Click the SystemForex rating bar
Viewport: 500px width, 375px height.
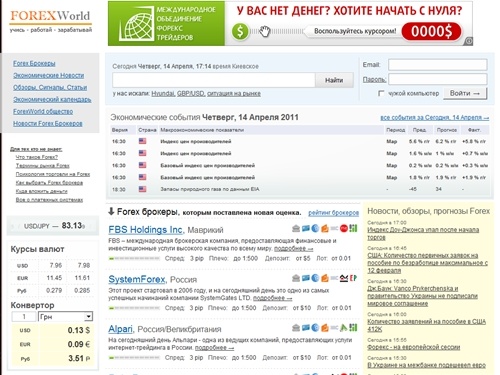134,308
